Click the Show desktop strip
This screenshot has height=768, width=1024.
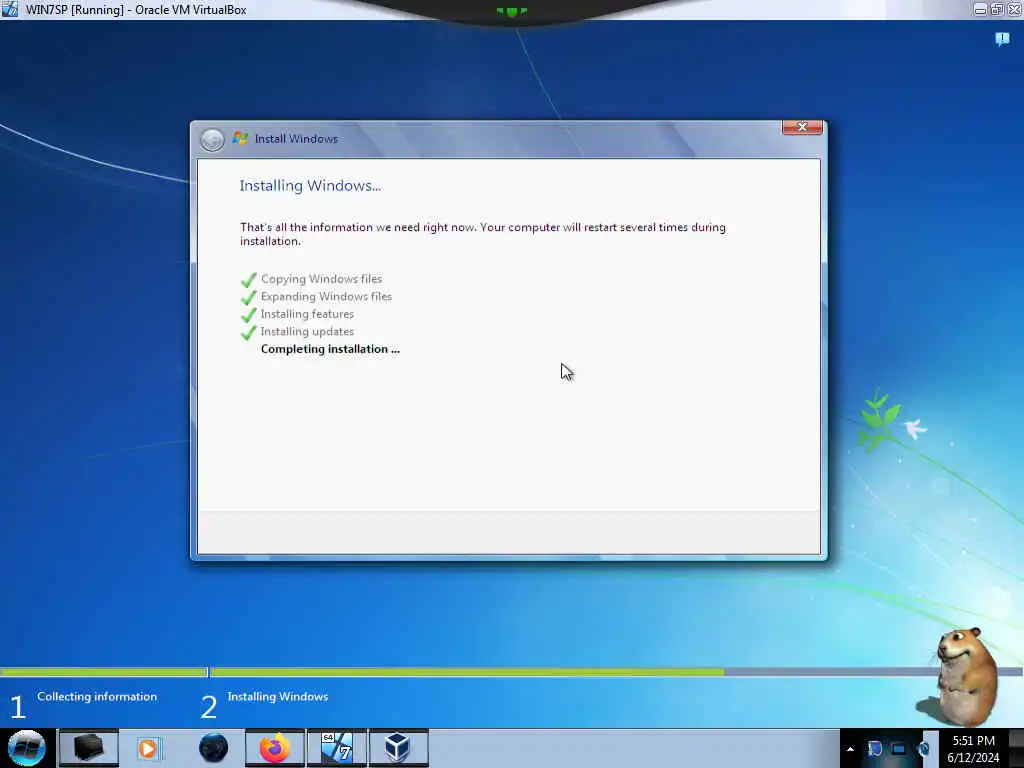tap(1016, 748)
